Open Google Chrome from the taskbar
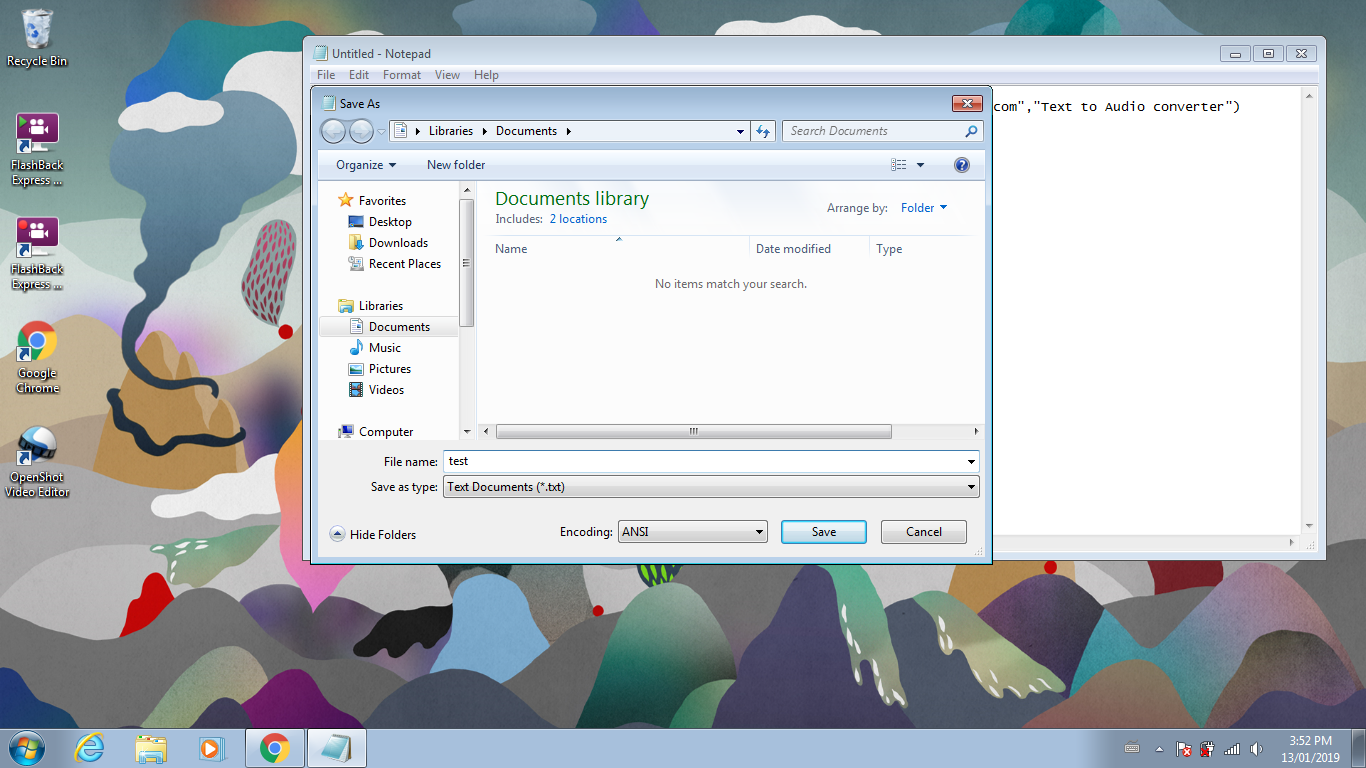This screenshot has width=1366, height=768. [274, 747]
